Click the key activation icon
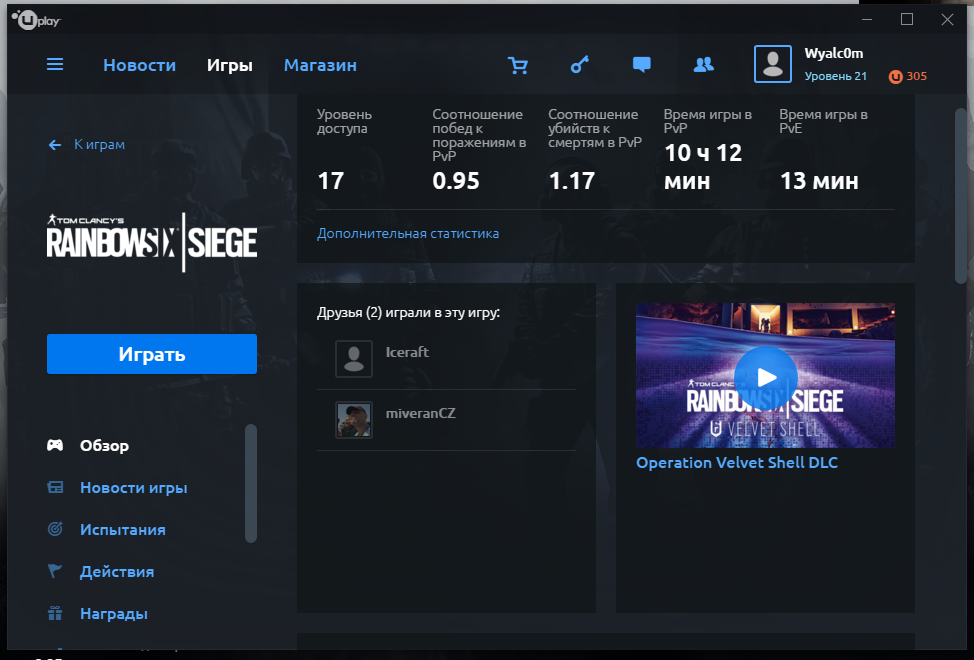 [580, 65]
